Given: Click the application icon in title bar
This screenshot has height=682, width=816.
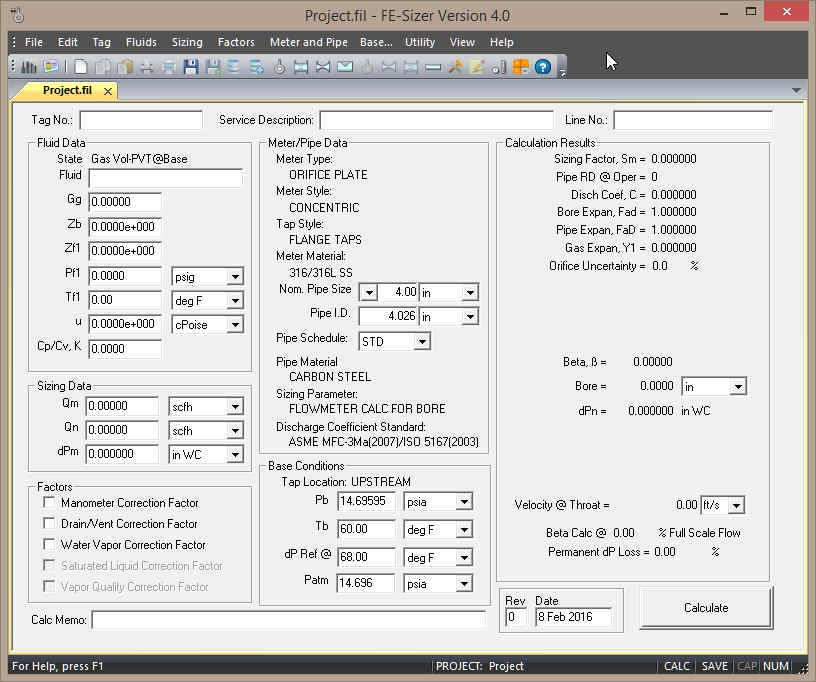Looking at the screenshot, I should 18,15.
